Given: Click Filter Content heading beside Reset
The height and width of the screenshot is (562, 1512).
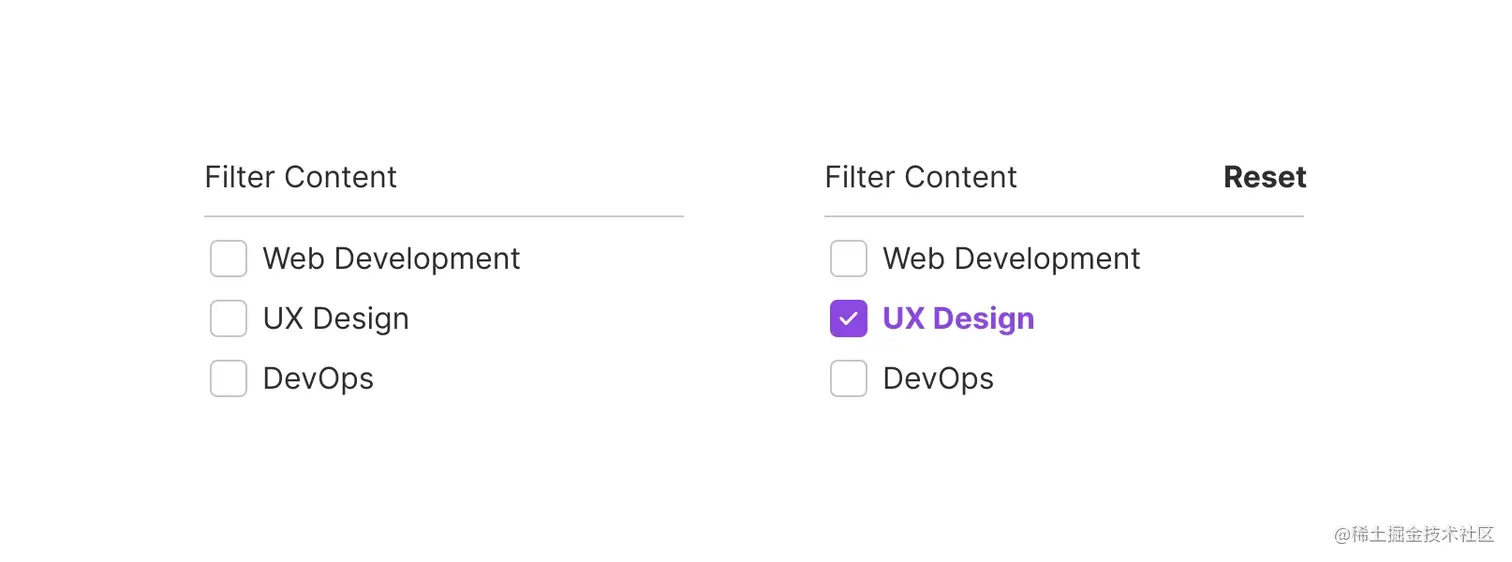Looking at the screenshot, I should [x=920, y=177].
